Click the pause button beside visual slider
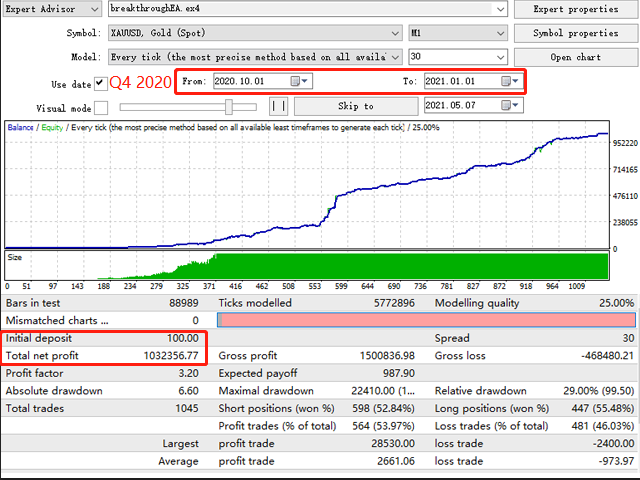The height and width of the screenshot is (480, 640). 279,106
